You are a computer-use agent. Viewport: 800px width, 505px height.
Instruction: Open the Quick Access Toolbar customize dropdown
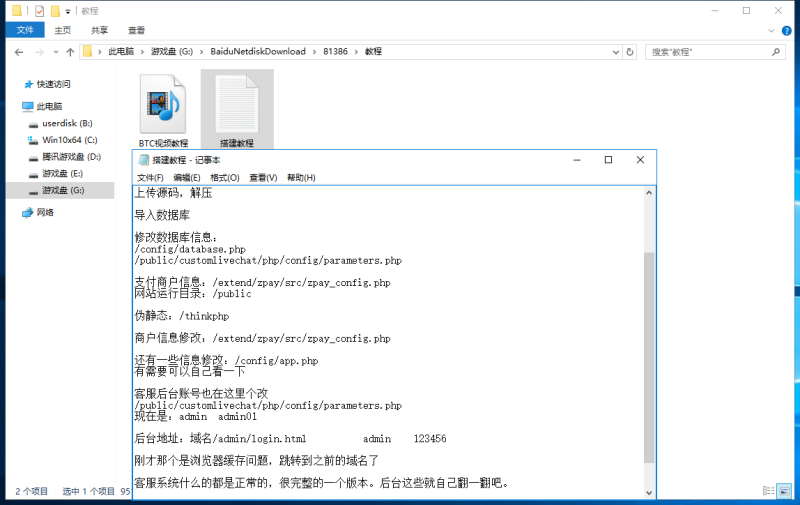pyautogui.click(x=68, y=11)
